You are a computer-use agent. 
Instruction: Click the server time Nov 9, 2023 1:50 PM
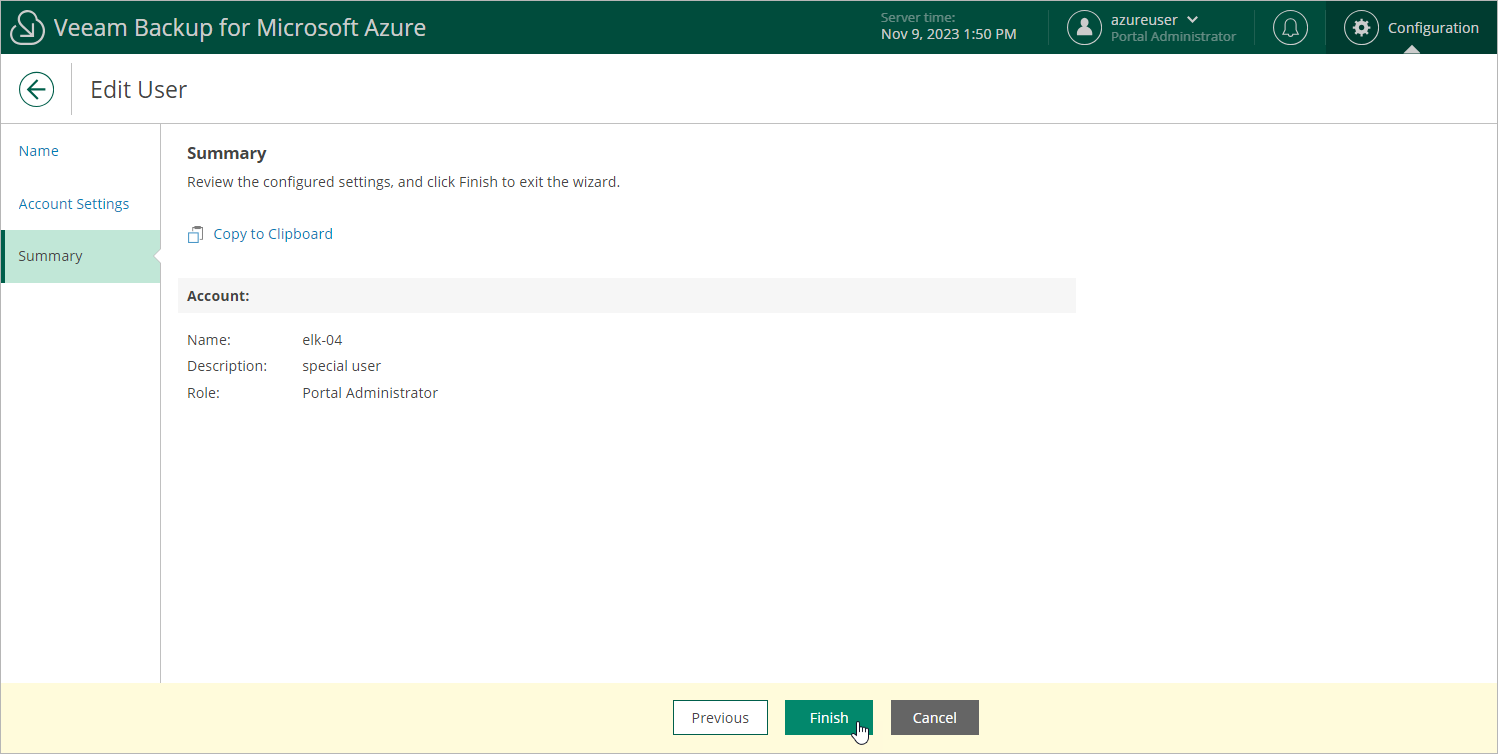tap(948, 35)
